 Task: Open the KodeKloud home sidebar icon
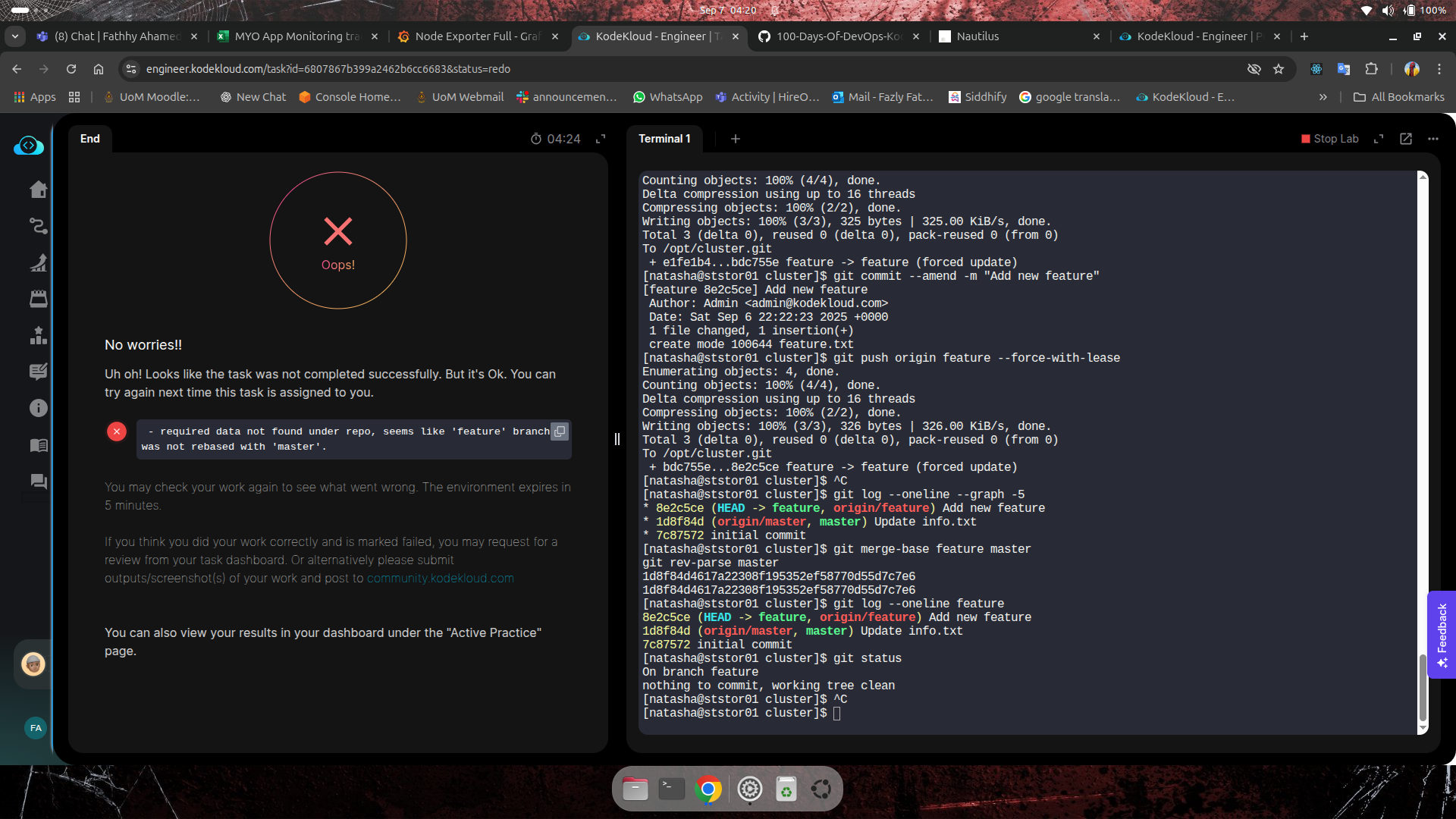38,190
